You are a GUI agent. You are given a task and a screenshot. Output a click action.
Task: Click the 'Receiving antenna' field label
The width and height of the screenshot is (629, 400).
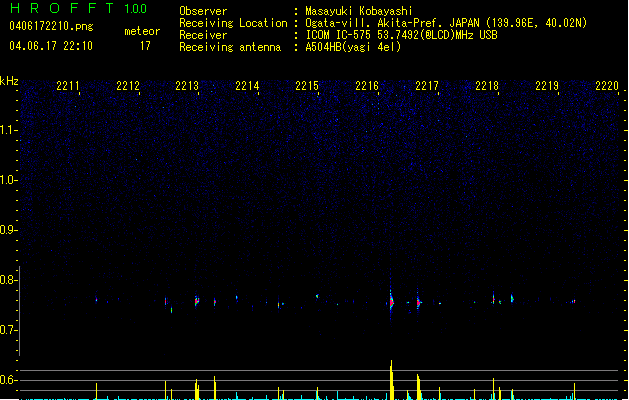pos(230,47)
